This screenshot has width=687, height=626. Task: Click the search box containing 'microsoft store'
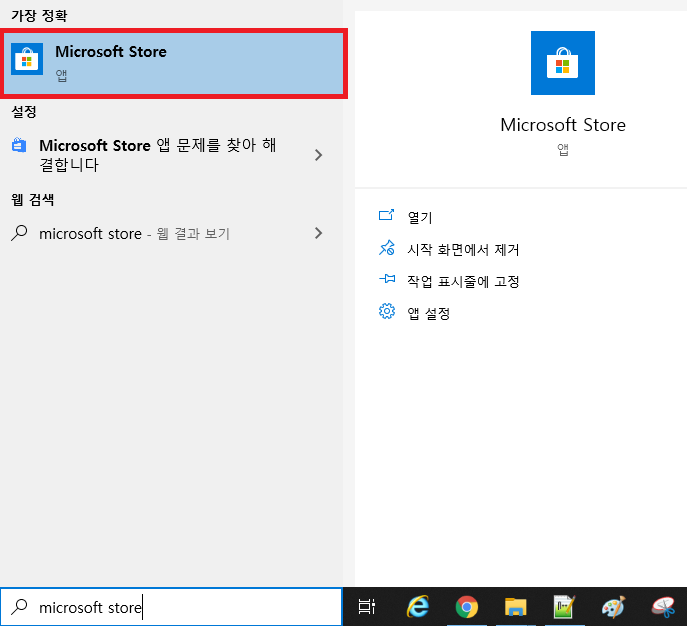click(x=171, y=607)
